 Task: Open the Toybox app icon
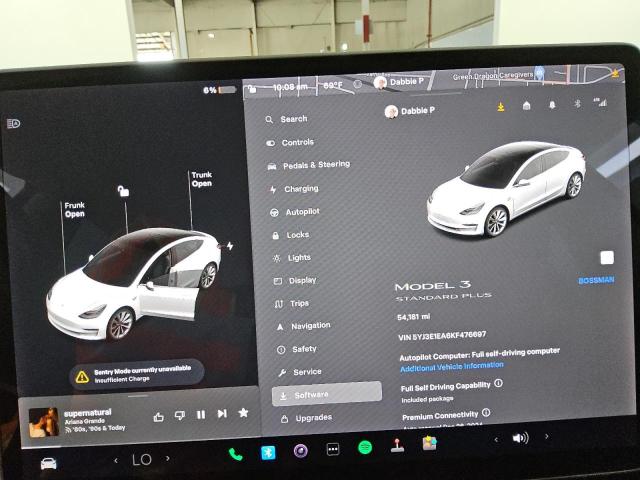(x=429, y=443)
